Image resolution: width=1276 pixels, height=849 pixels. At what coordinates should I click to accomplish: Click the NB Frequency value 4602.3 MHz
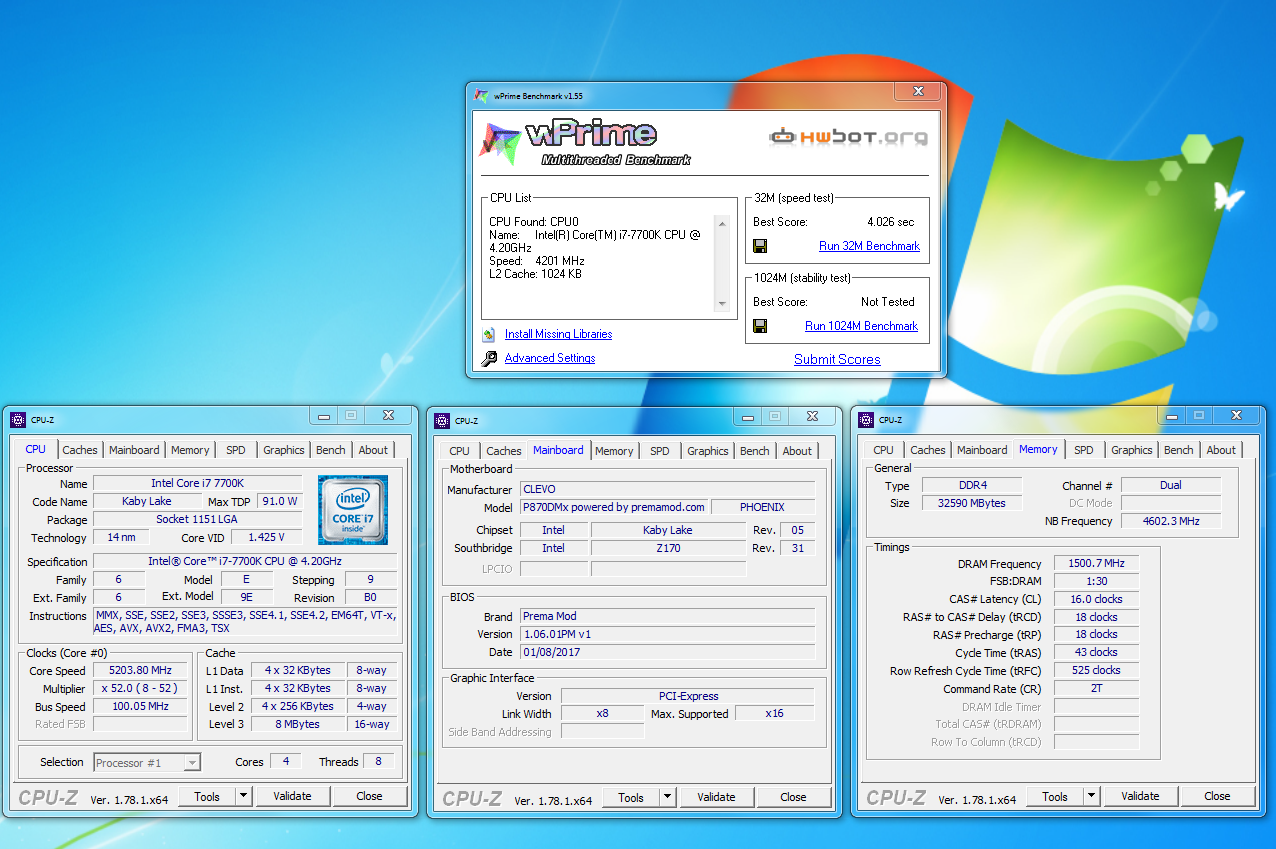pyautogui.click(x=1171, y=521)
